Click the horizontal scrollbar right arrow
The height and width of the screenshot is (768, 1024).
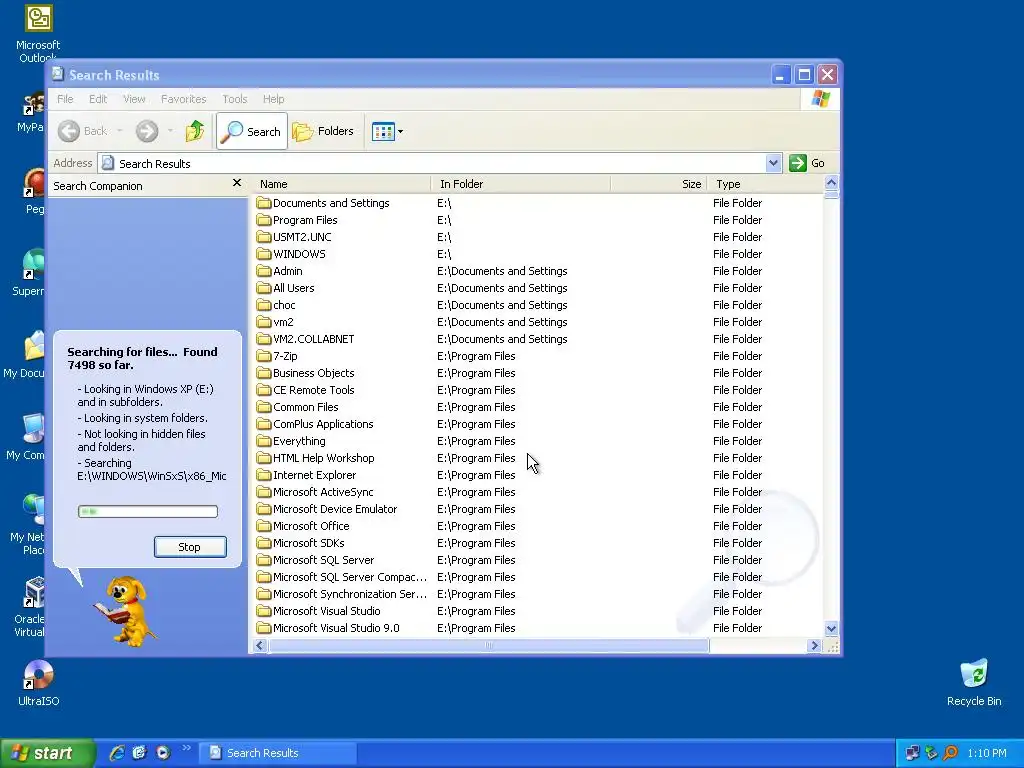click(x=814, y=645)
